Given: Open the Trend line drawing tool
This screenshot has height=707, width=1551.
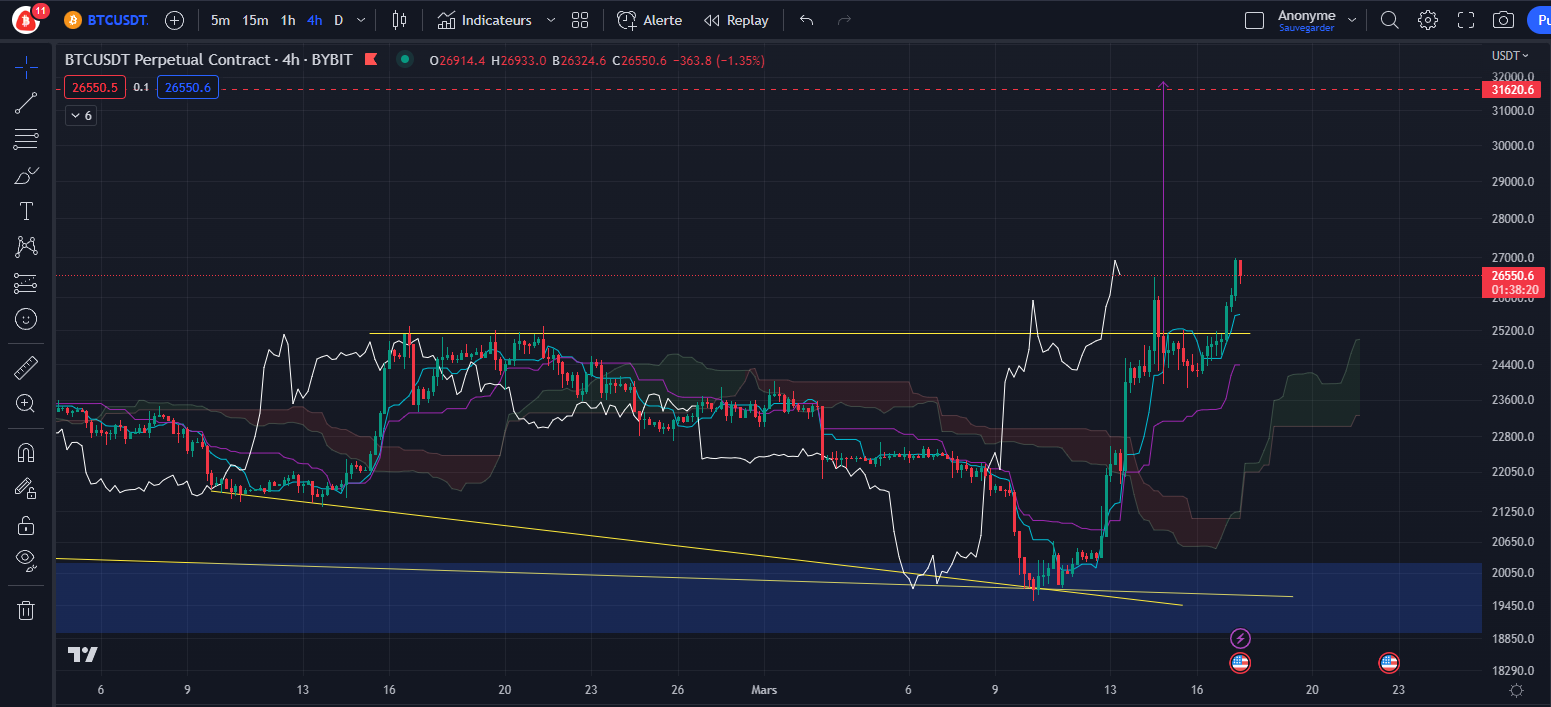Looking at the screenshot, I should (x=25, y=103).
